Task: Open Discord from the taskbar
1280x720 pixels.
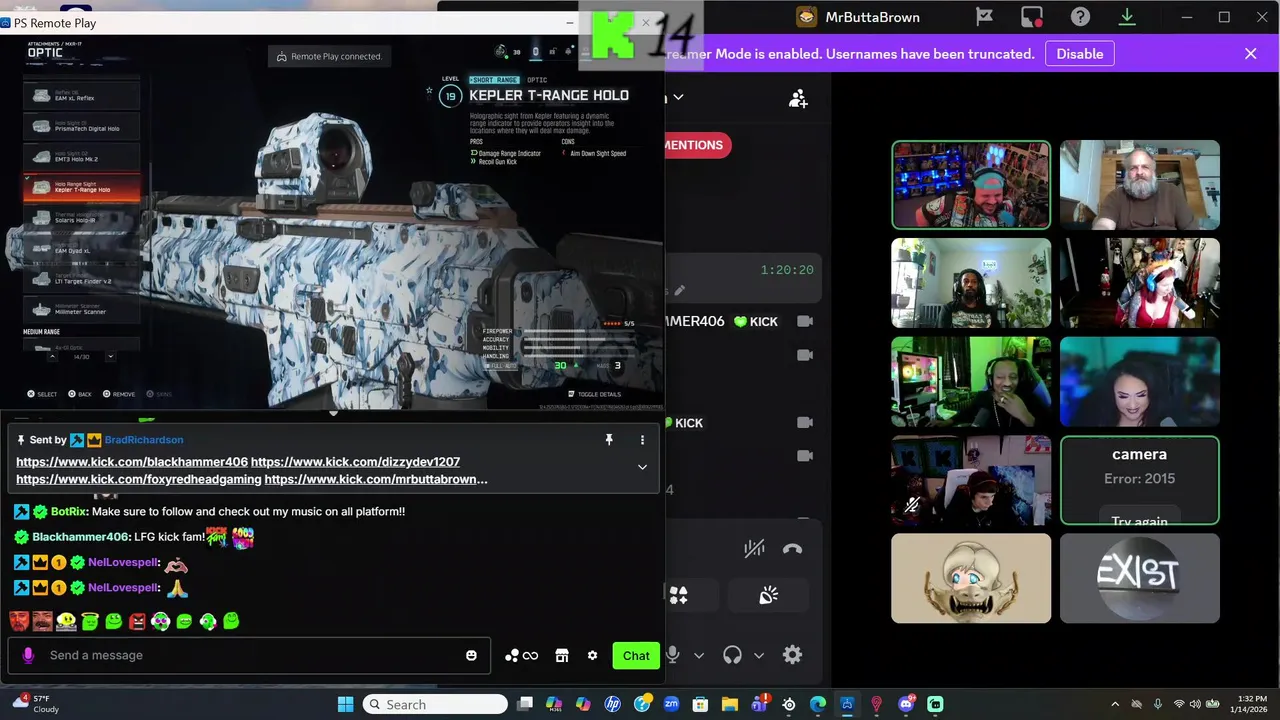Action: click(906, 704)
